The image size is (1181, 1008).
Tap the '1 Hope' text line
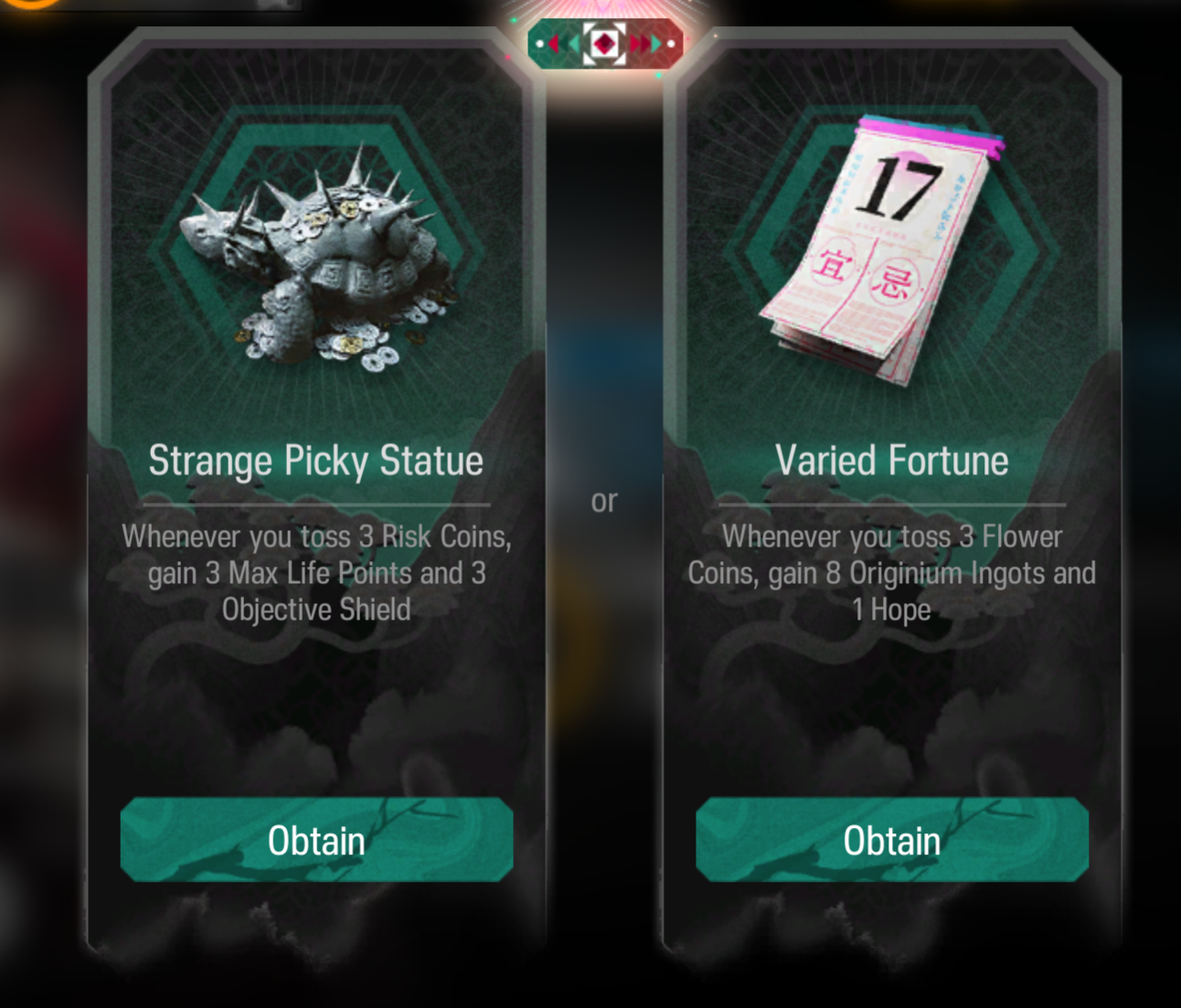[x=892, y=610]
